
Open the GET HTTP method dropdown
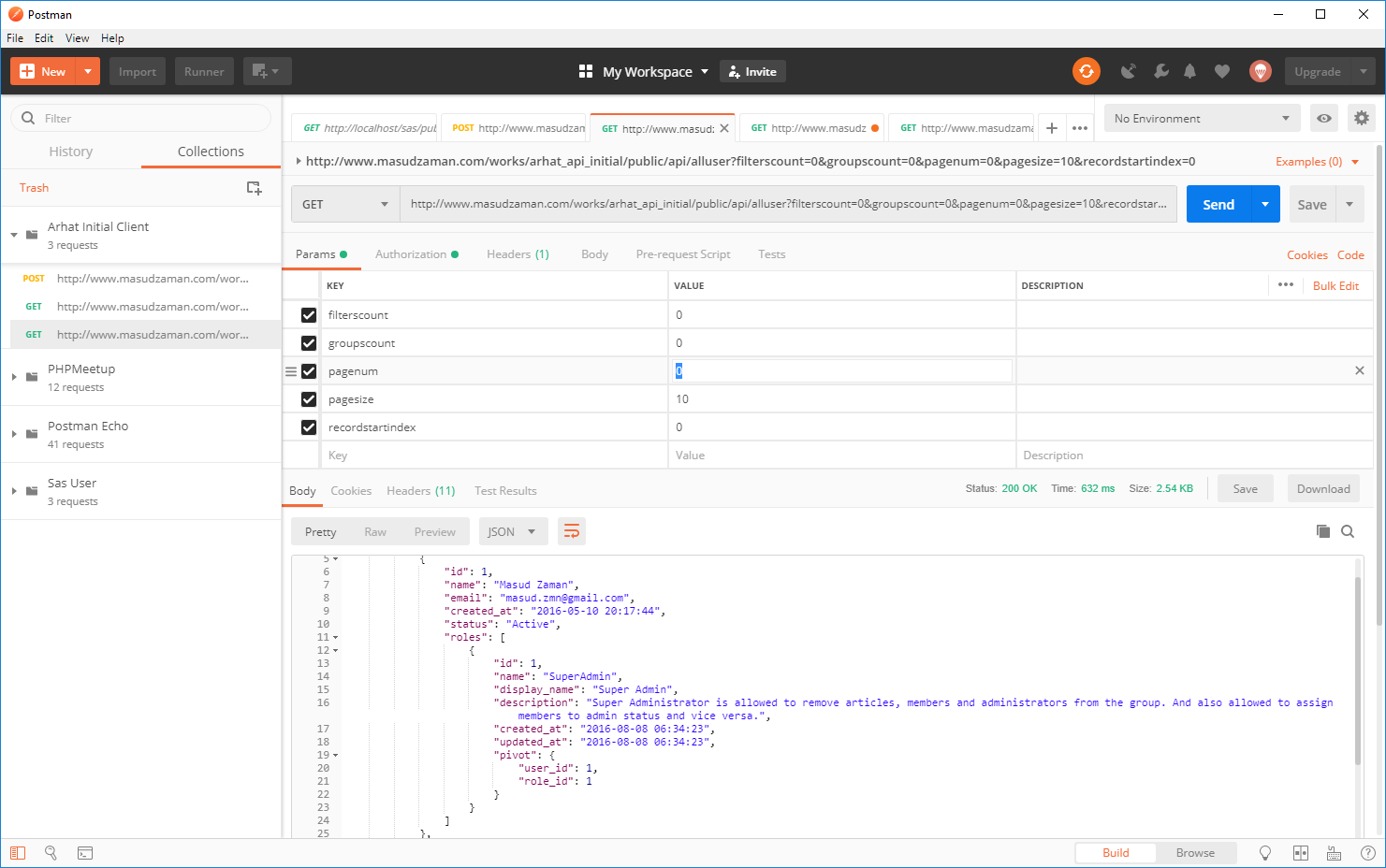tap(344, 205)
